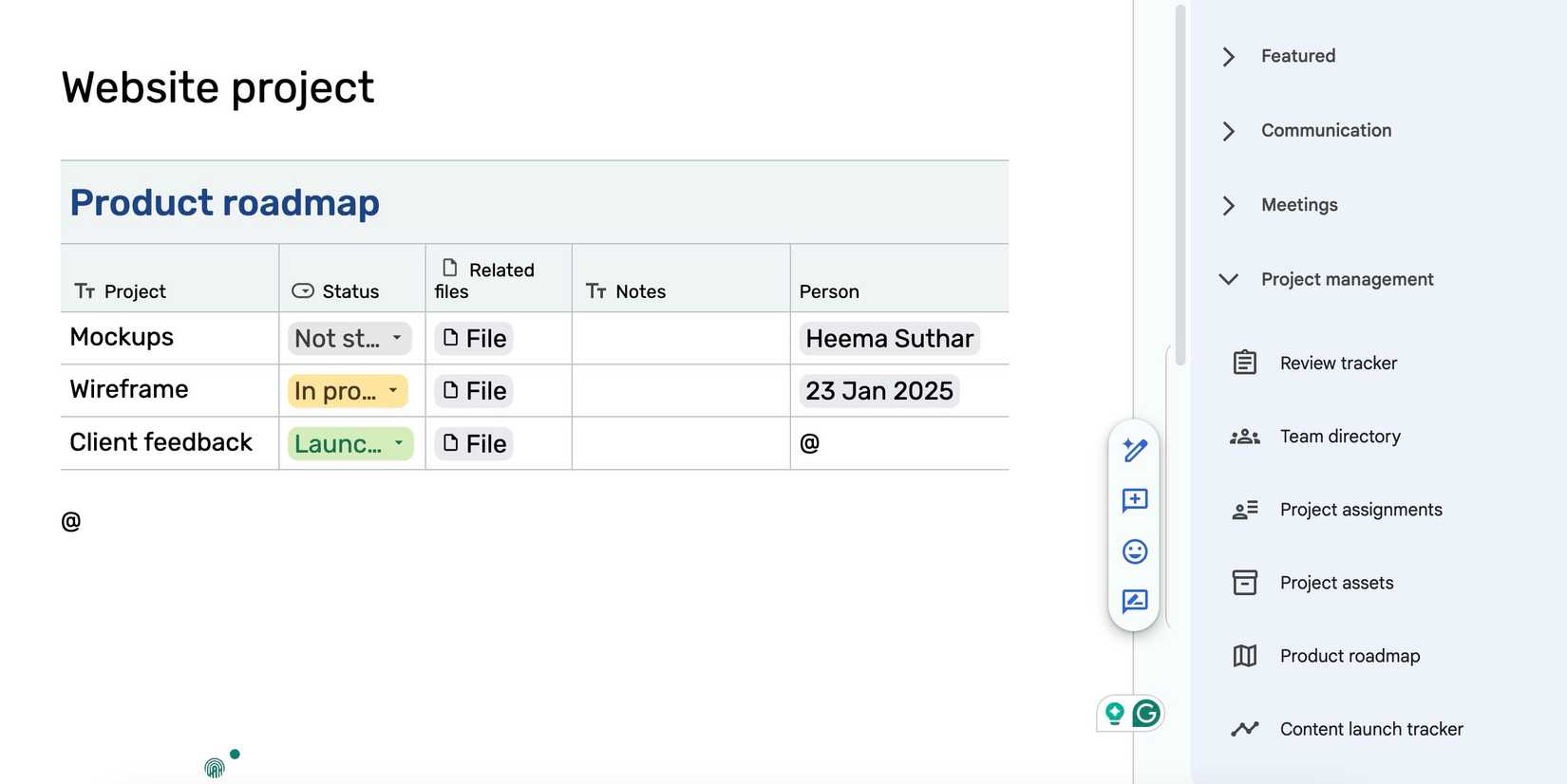The image size is (1567, 784).
Task: Click the Heema Suthar person chip
Action: [x=889, y=339]
